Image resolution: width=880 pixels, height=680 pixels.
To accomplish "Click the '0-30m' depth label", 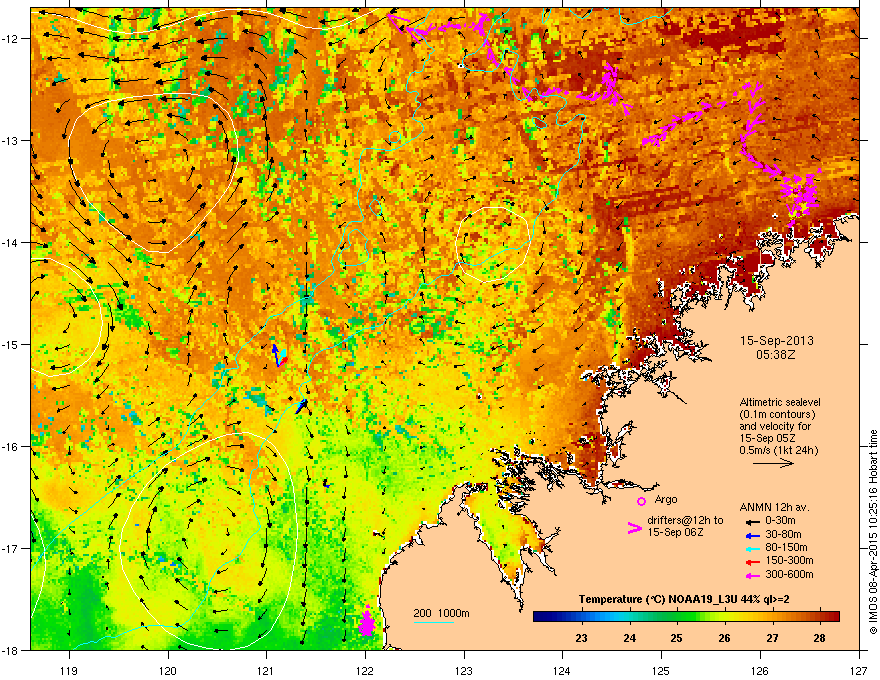I will coord(780,521).
